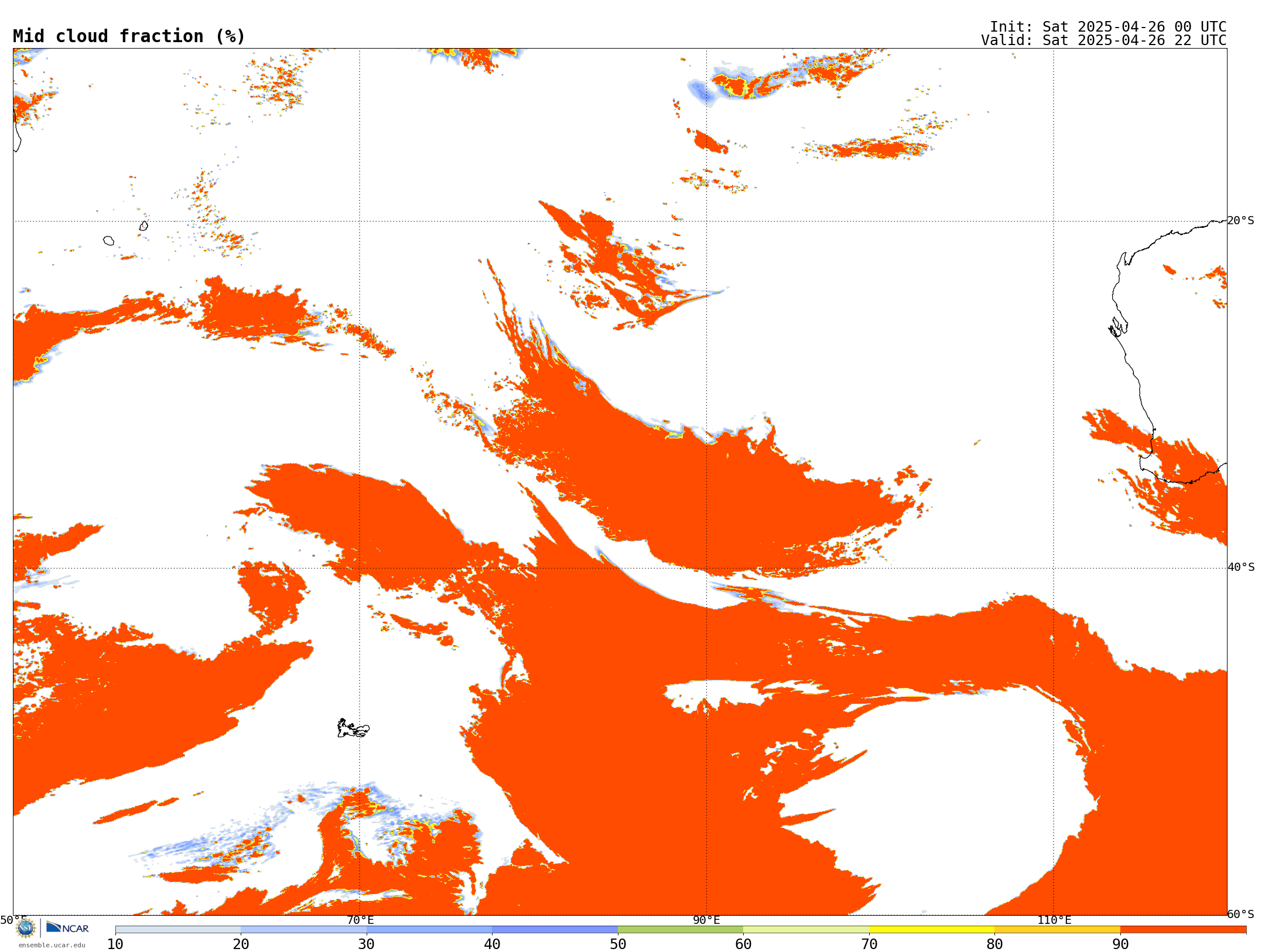Click the 70°E longitude label
This screenshot has width=1265, height=952.
360,920
